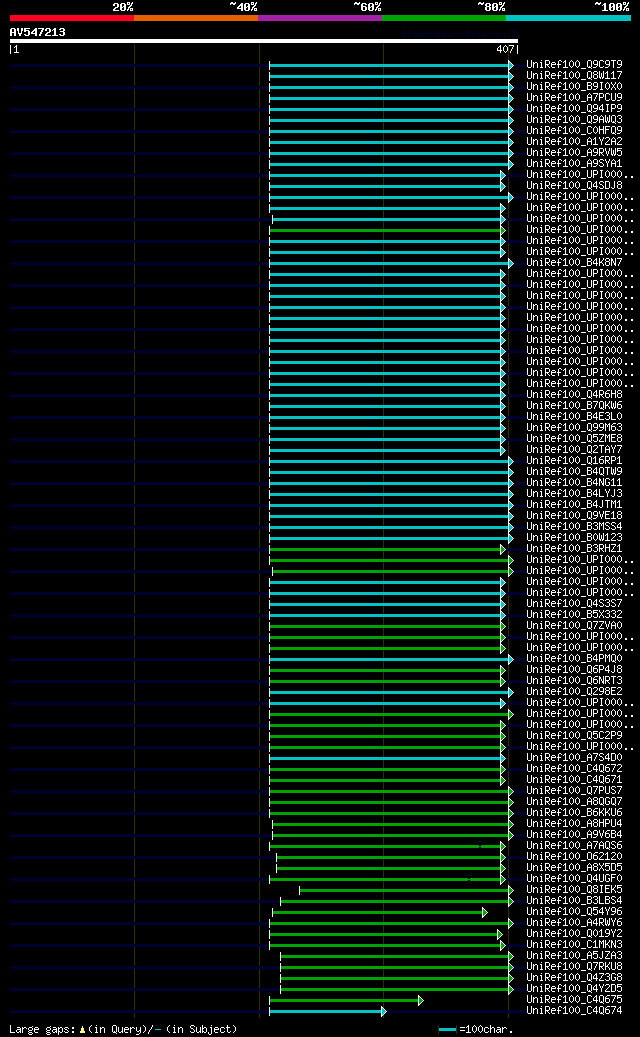The image size is (640, 1037).
Task: Click the UniRef100_B7QKW6 hit label
Action: coord(574,405)
